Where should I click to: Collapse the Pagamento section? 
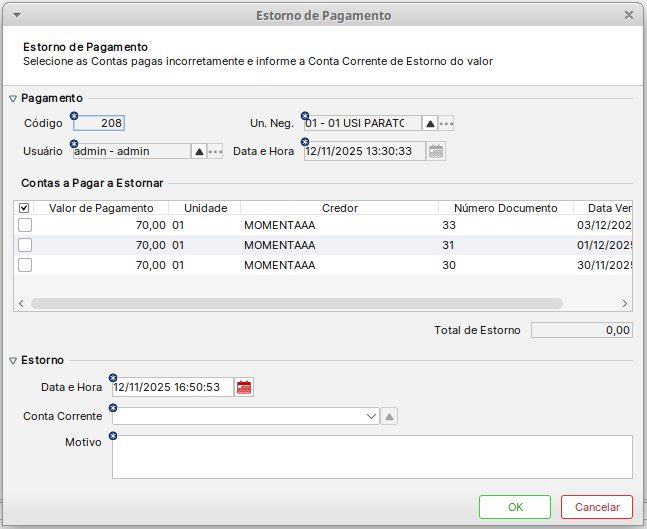pyautogui.click(x=13, y=99)
